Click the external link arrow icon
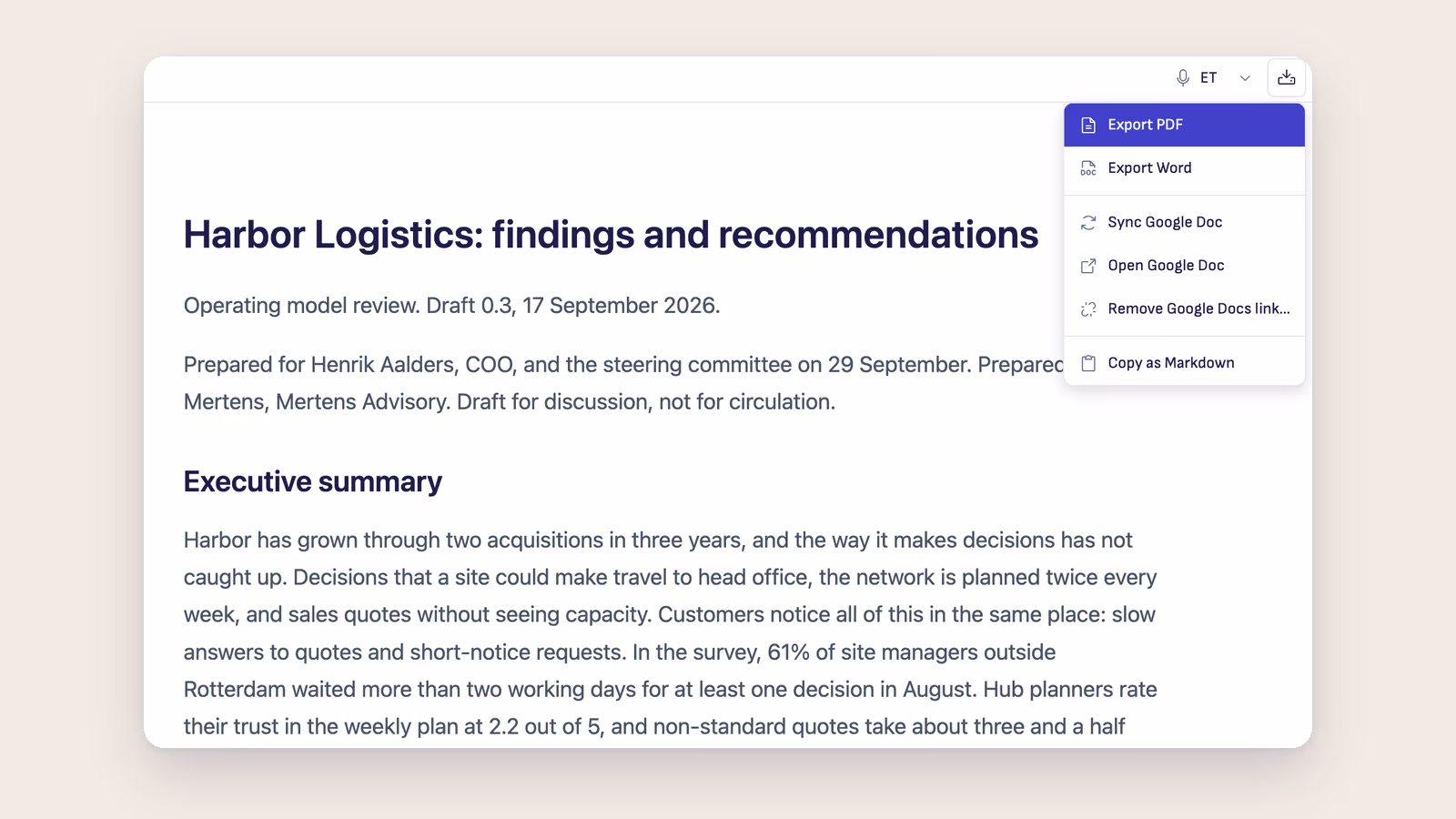Viewport: 1456px width, 819px height. tap(1087, 266)
